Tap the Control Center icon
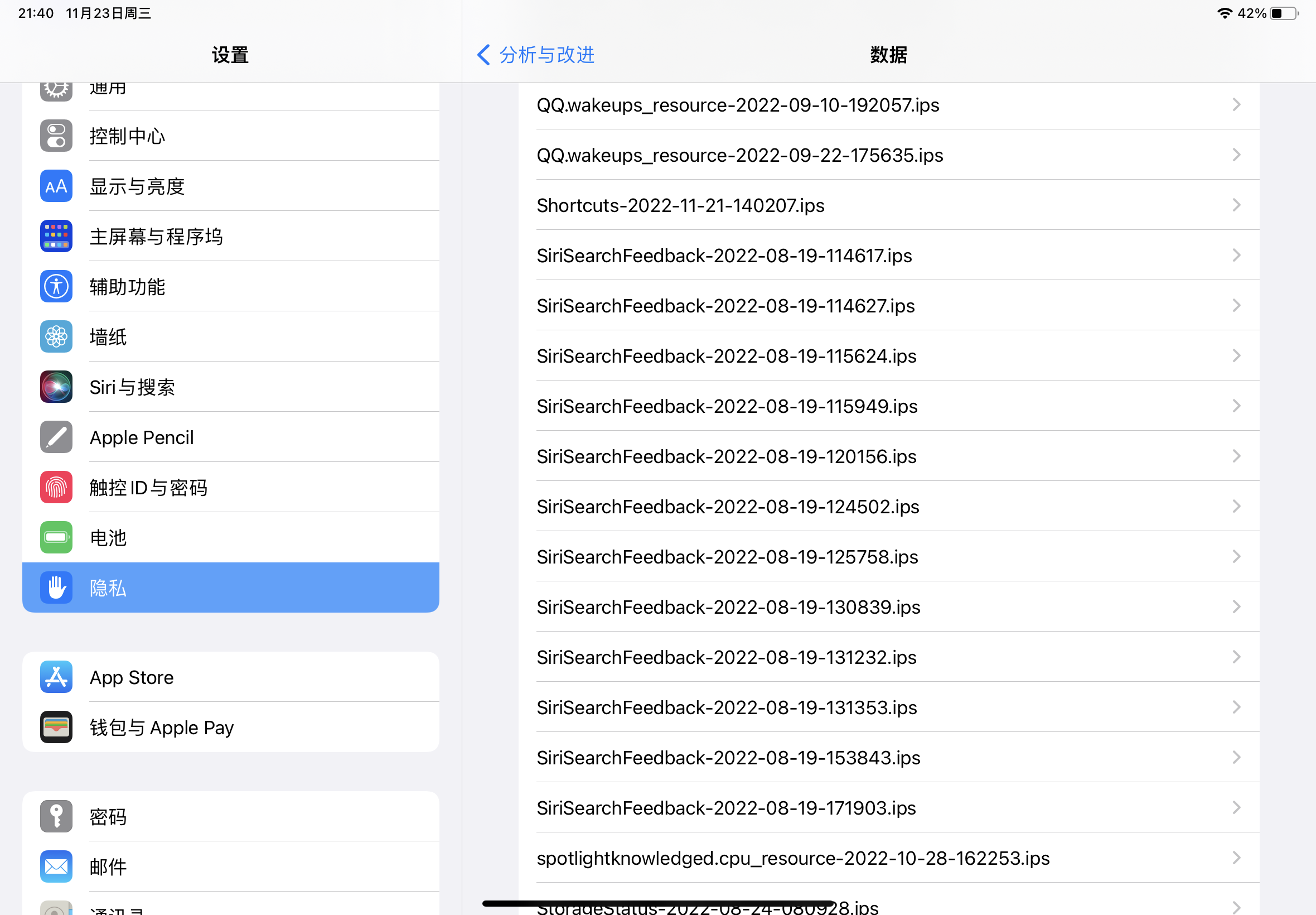 click(x=56, y=136)
